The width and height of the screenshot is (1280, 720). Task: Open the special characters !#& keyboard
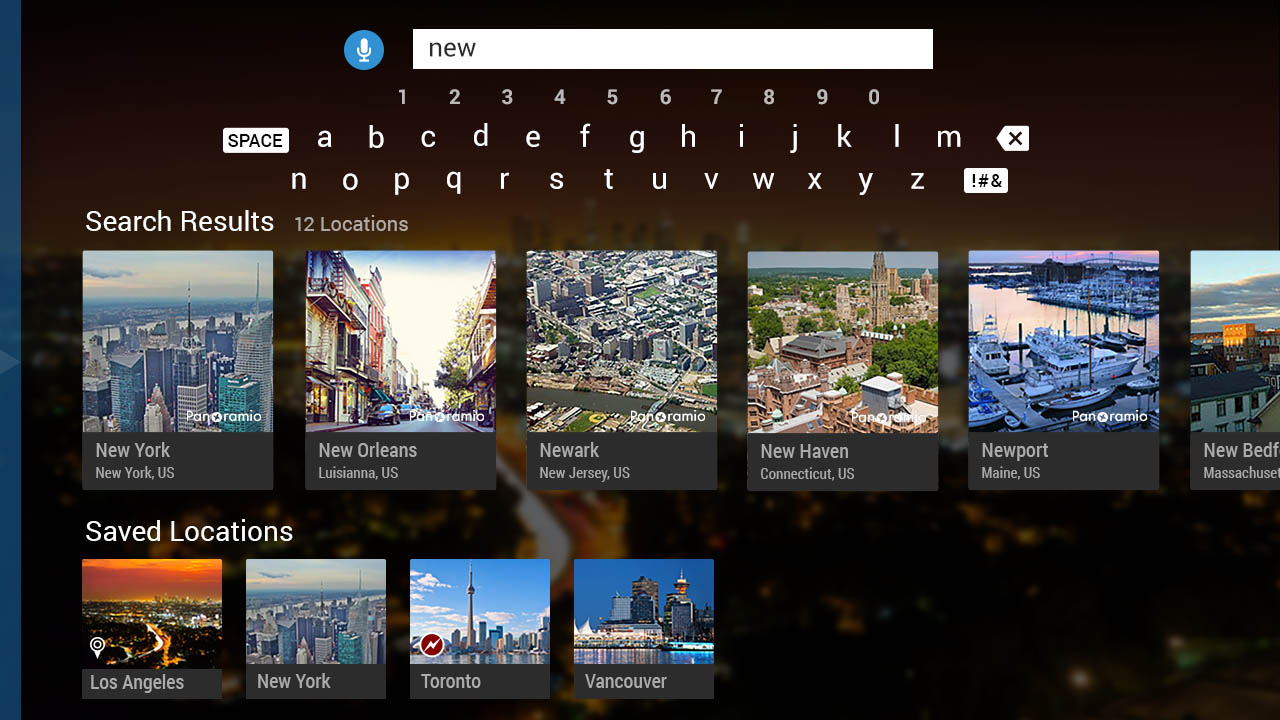point(986,181)
